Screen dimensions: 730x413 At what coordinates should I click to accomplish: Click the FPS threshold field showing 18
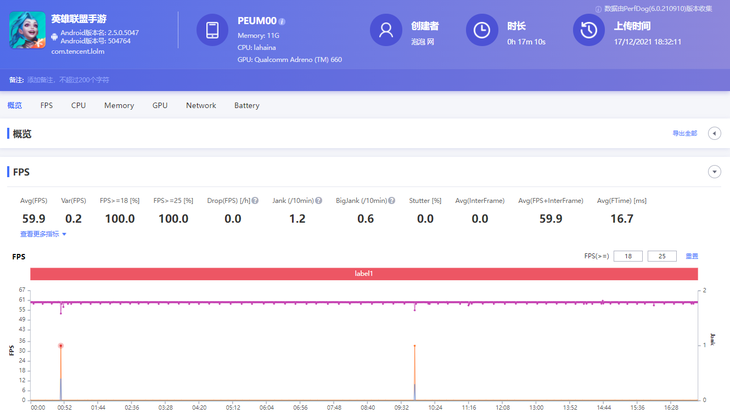click(628, 256)
